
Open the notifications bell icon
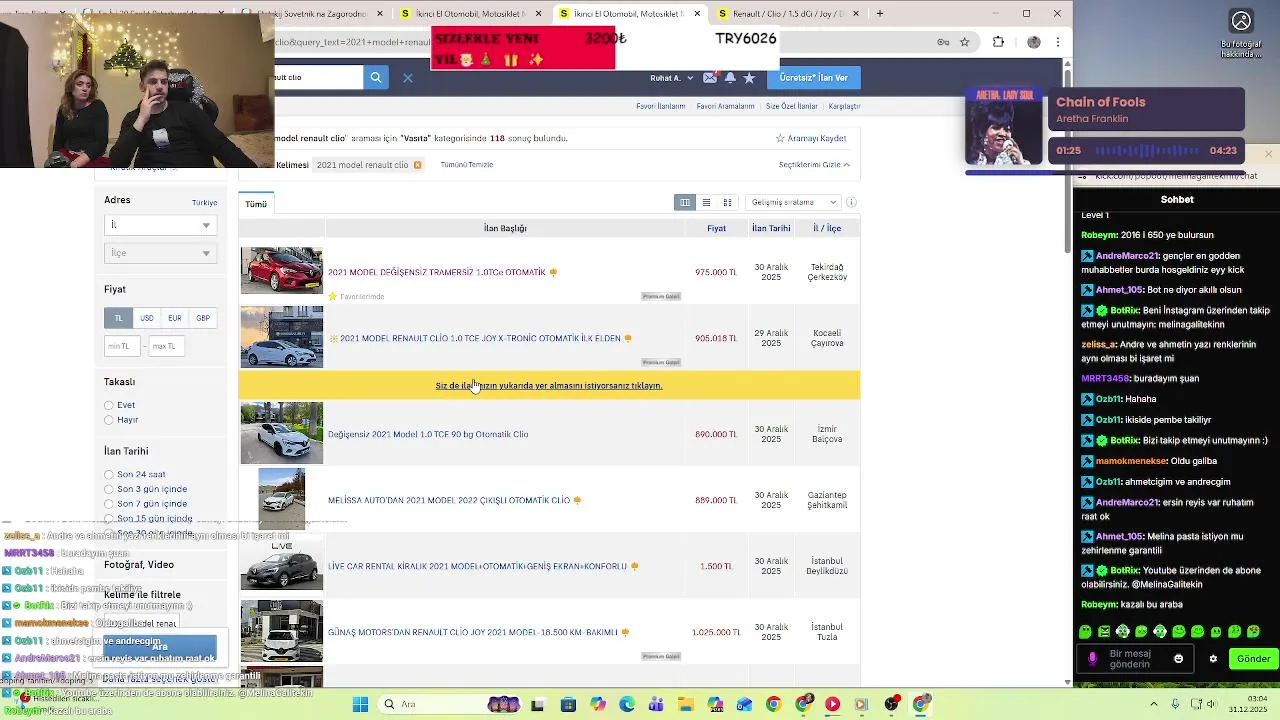point(730,78)
